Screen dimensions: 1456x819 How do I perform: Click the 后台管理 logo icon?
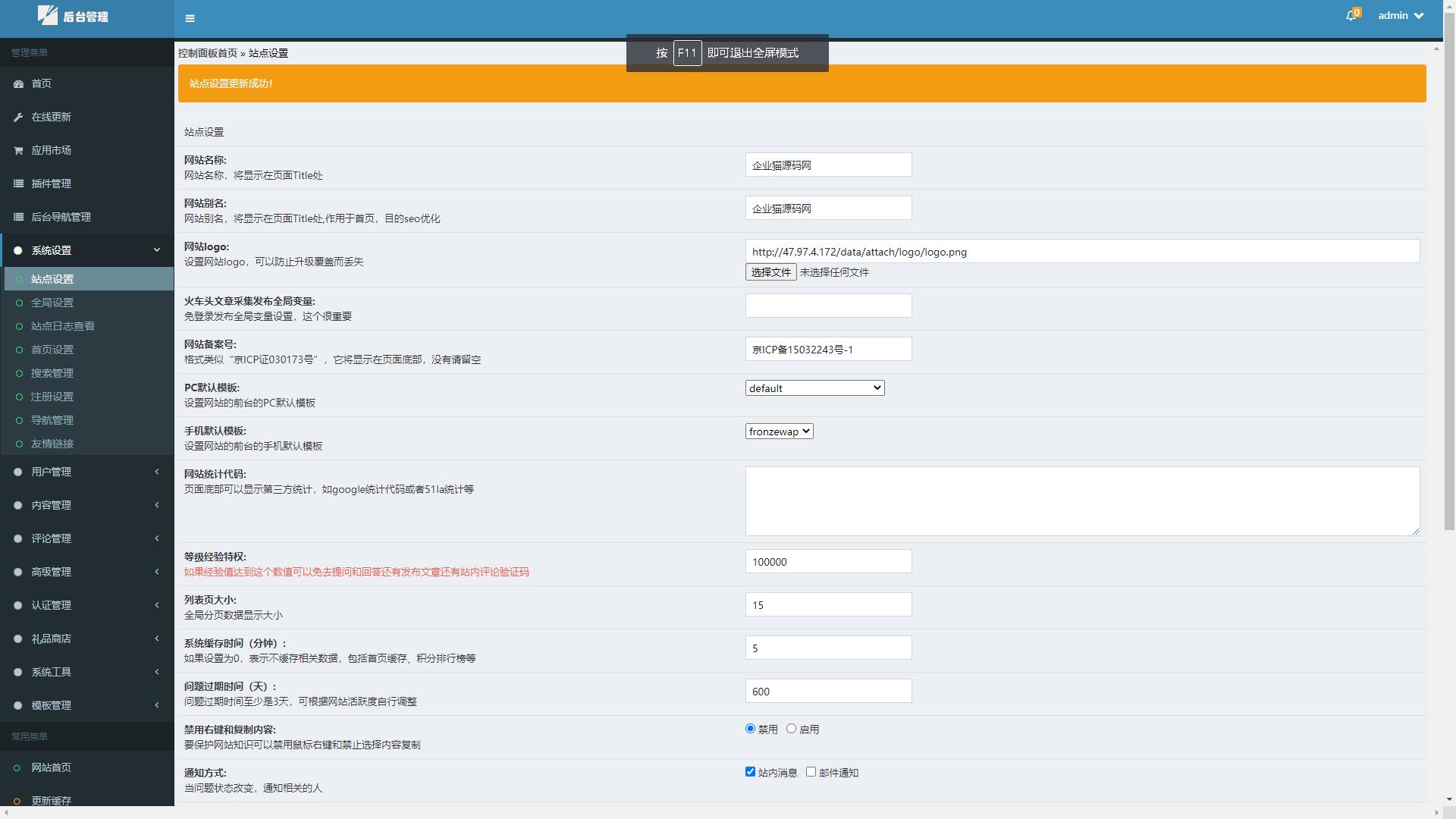(x=48, y=15)
